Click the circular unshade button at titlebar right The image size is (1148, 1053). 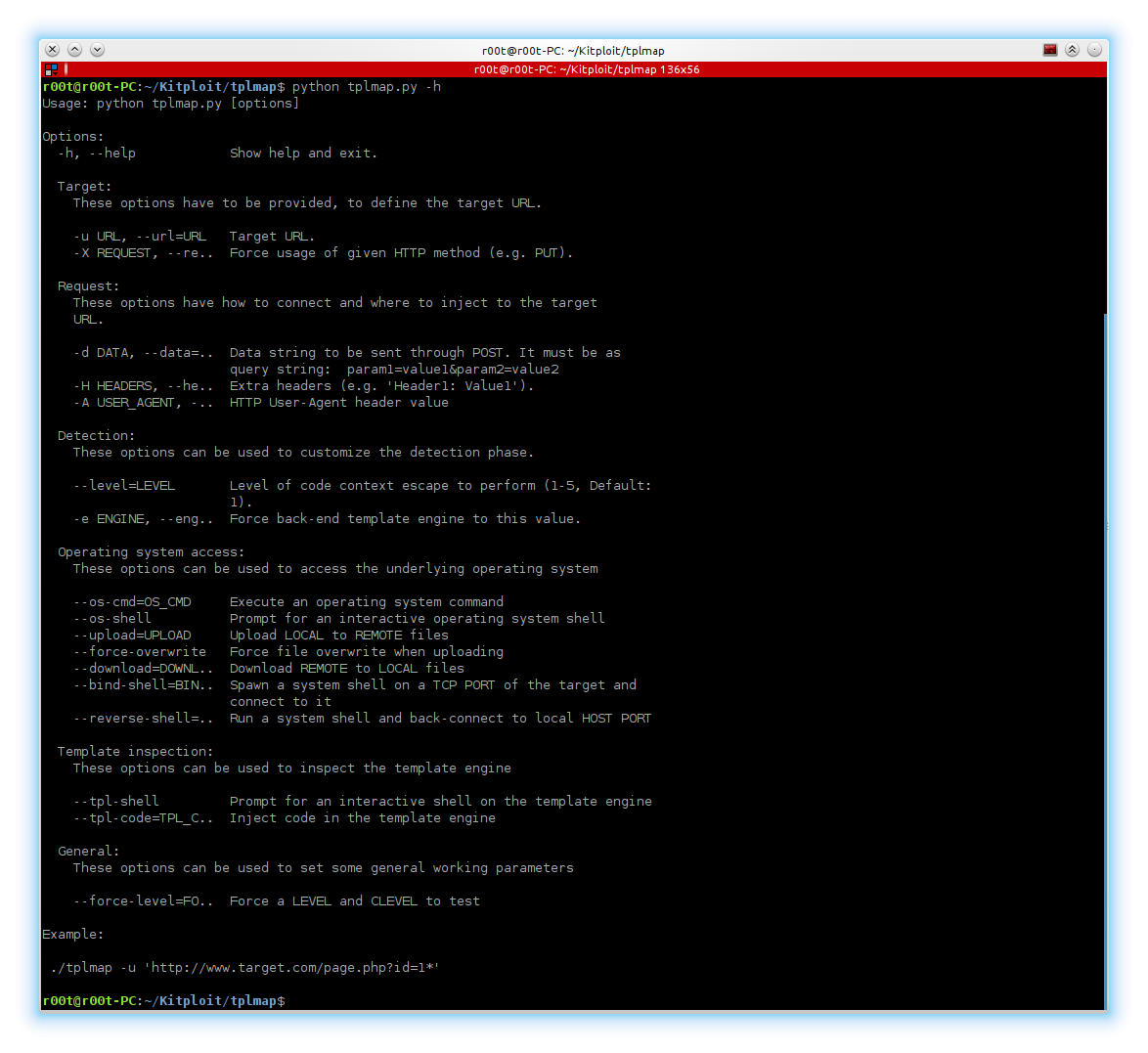(1095, 49)
